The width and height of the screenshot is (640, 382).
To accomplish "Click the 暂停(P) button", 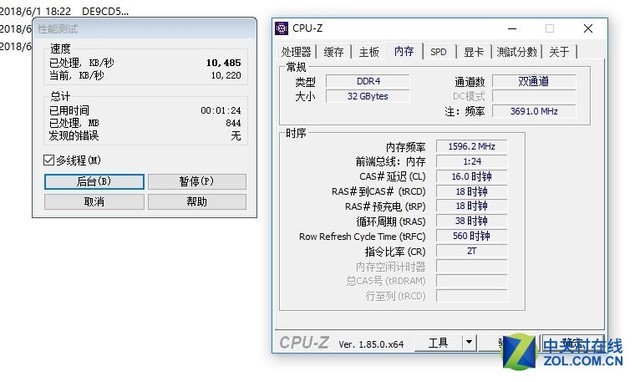I will [x=197, y=182].
